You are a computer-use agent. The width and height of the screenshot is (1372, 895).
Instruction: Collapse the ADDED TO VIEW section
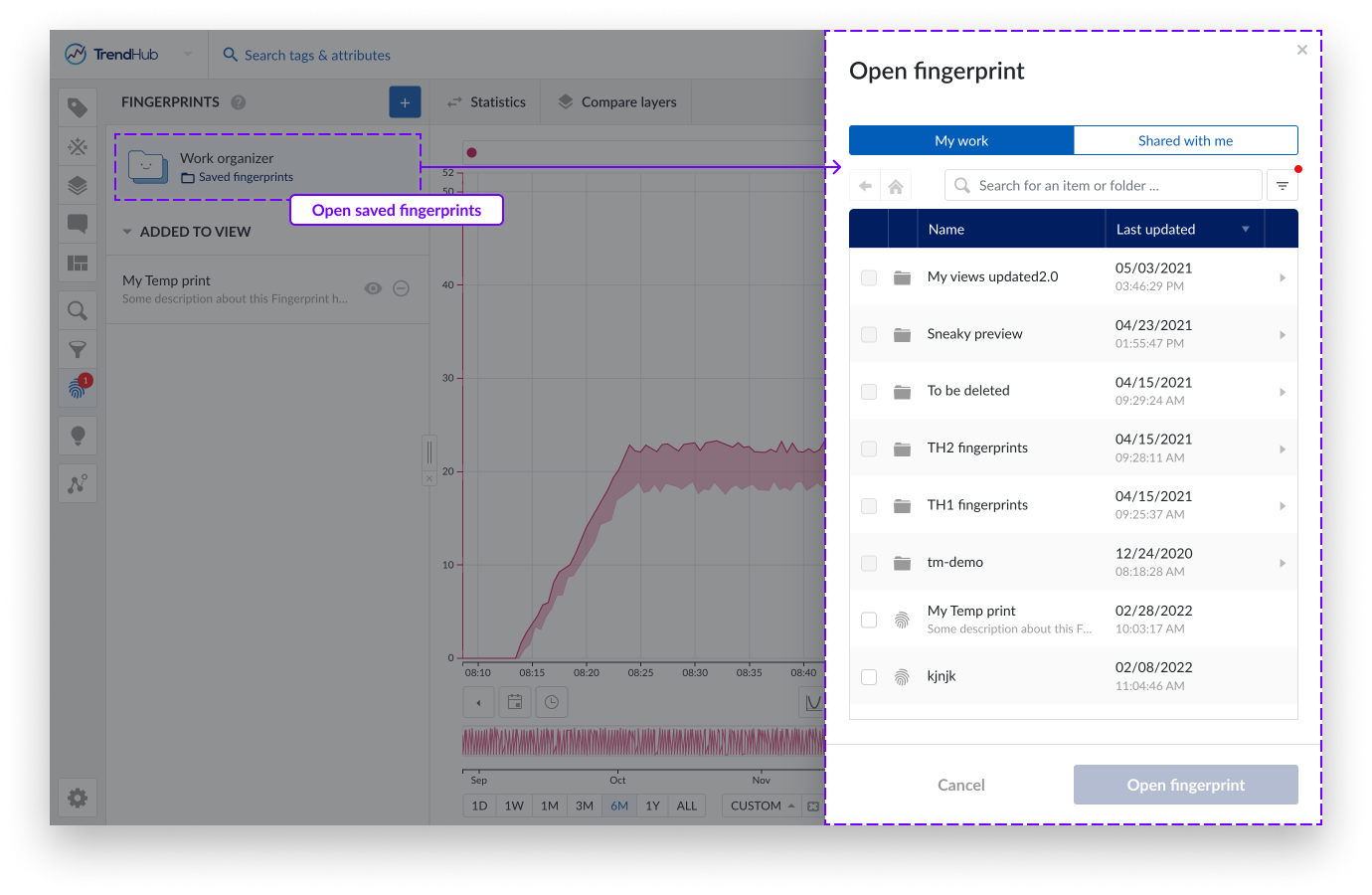(127, 232)
